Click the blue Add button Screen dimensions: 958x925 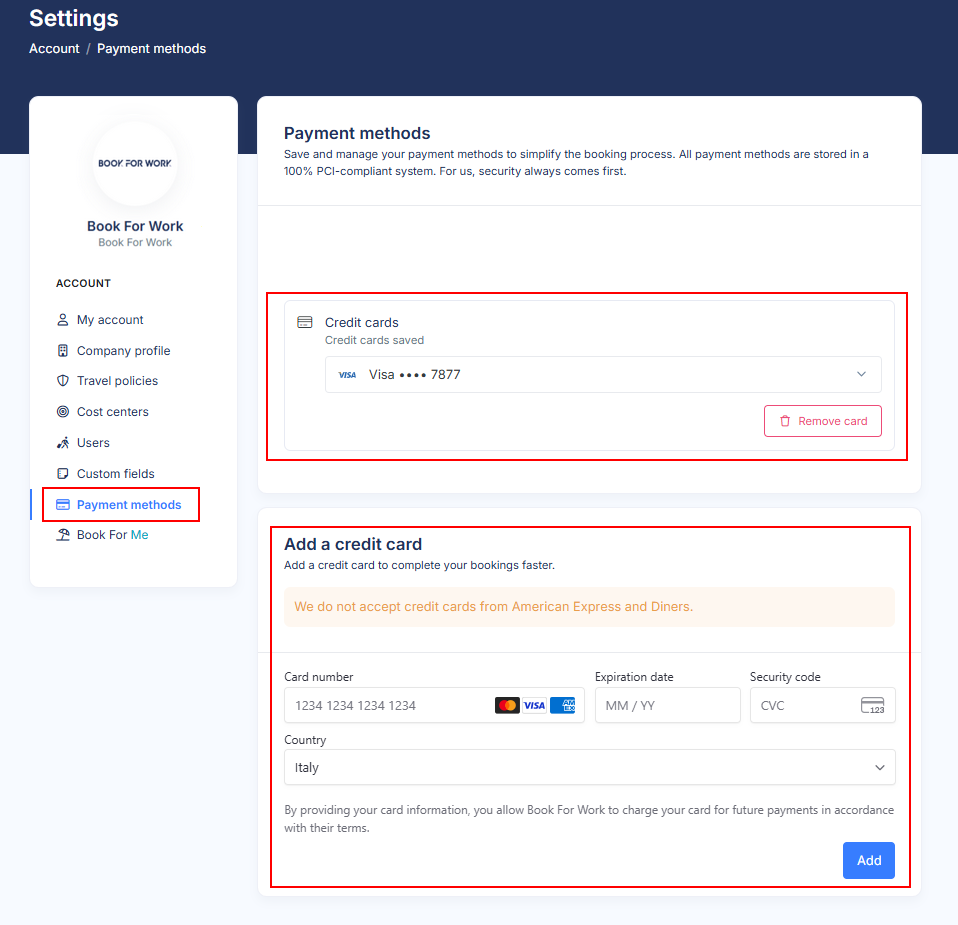click(x=868, y=860)
